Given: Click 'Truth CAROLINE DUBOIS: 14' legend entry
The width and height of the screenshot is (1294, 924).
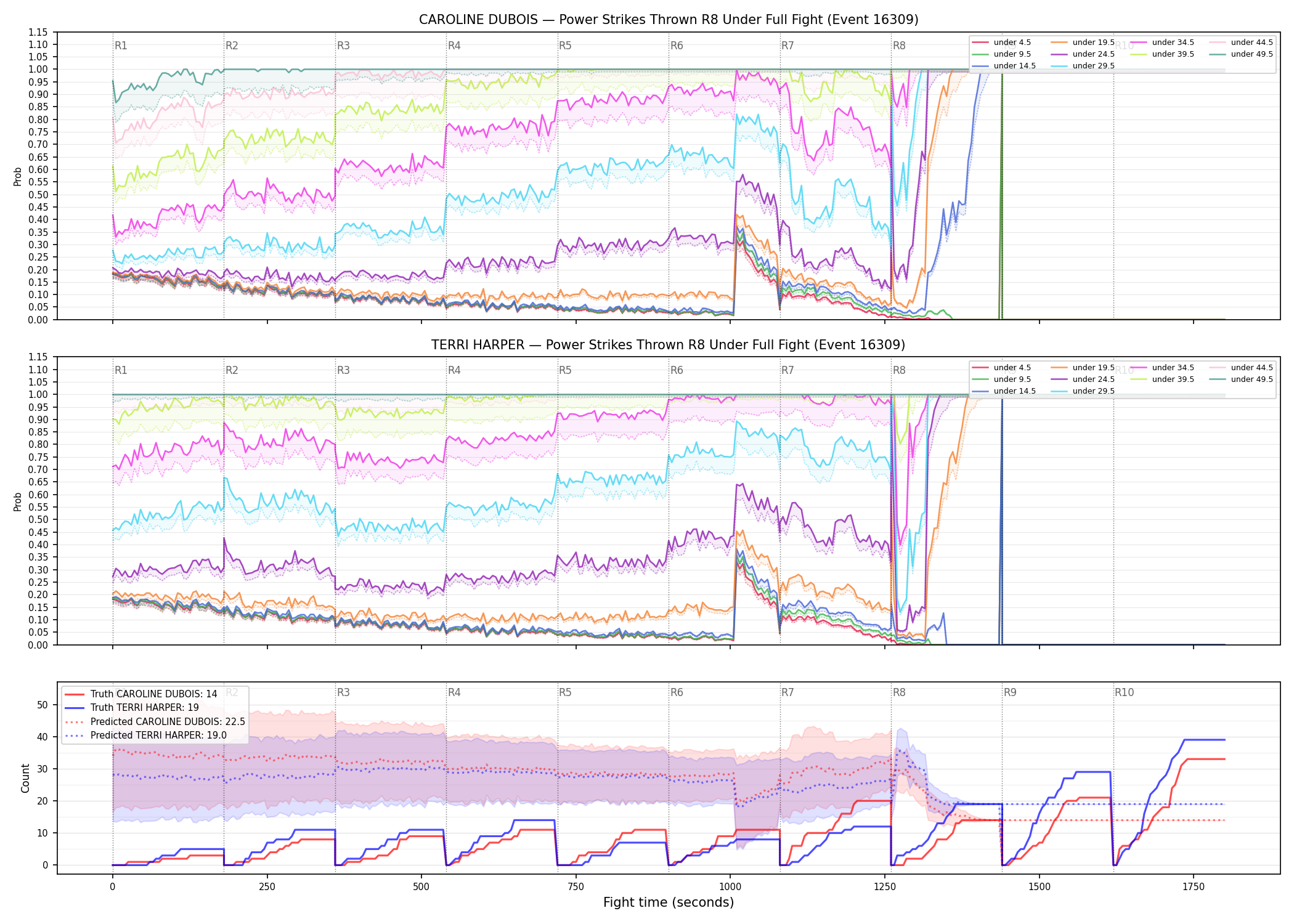Looking at the screenshot, I should 141,694.
